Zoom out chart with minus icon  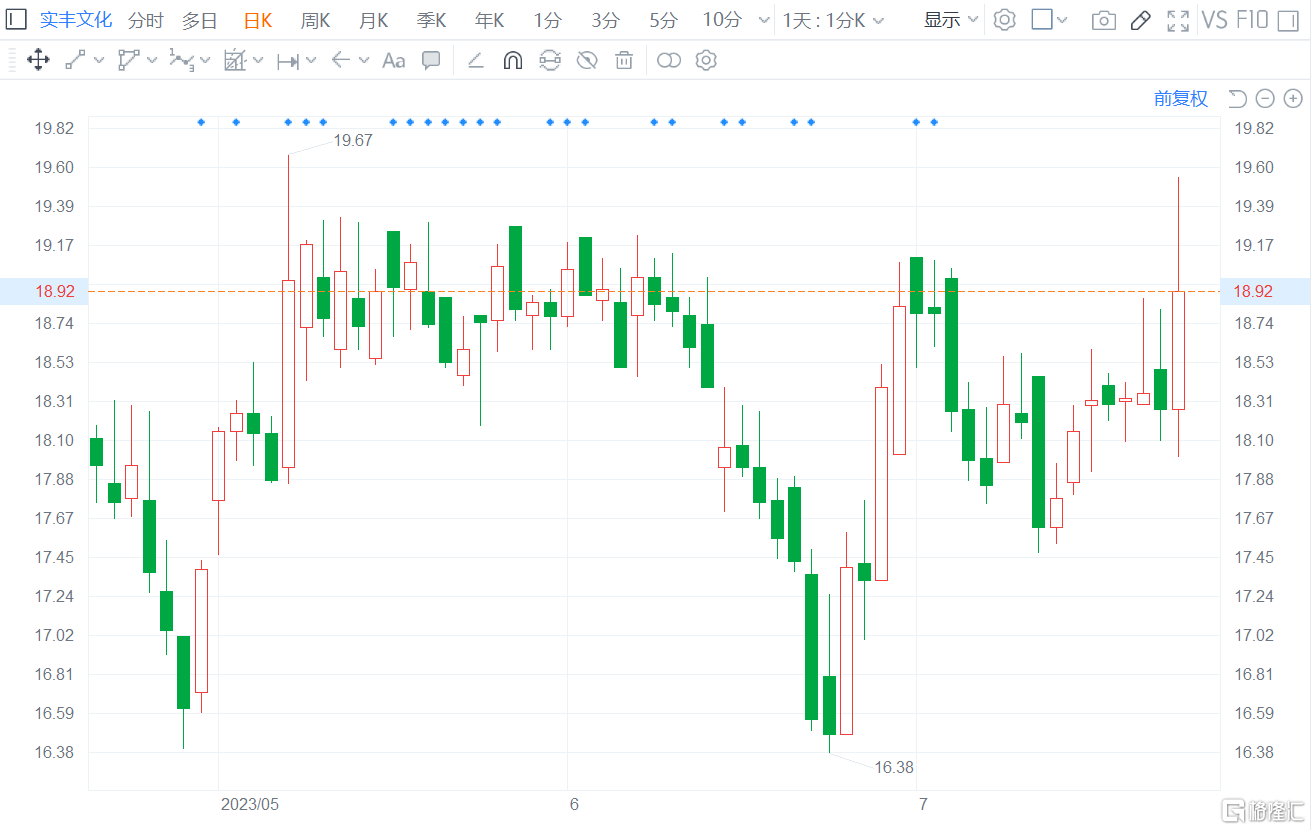(x=1265, y=98)
